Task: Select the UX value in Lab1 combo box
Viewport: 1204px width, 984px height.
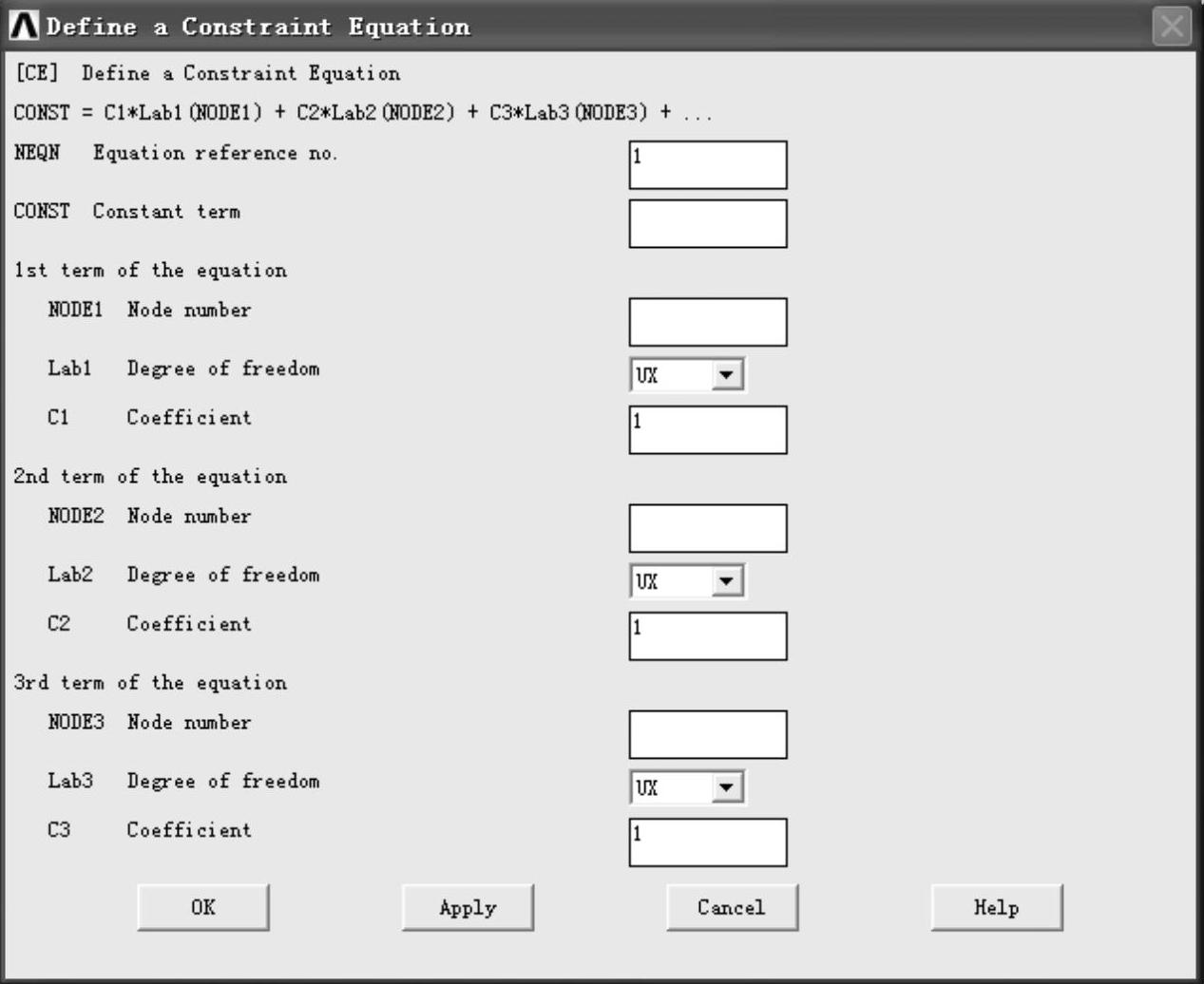Action: point(672,375)
